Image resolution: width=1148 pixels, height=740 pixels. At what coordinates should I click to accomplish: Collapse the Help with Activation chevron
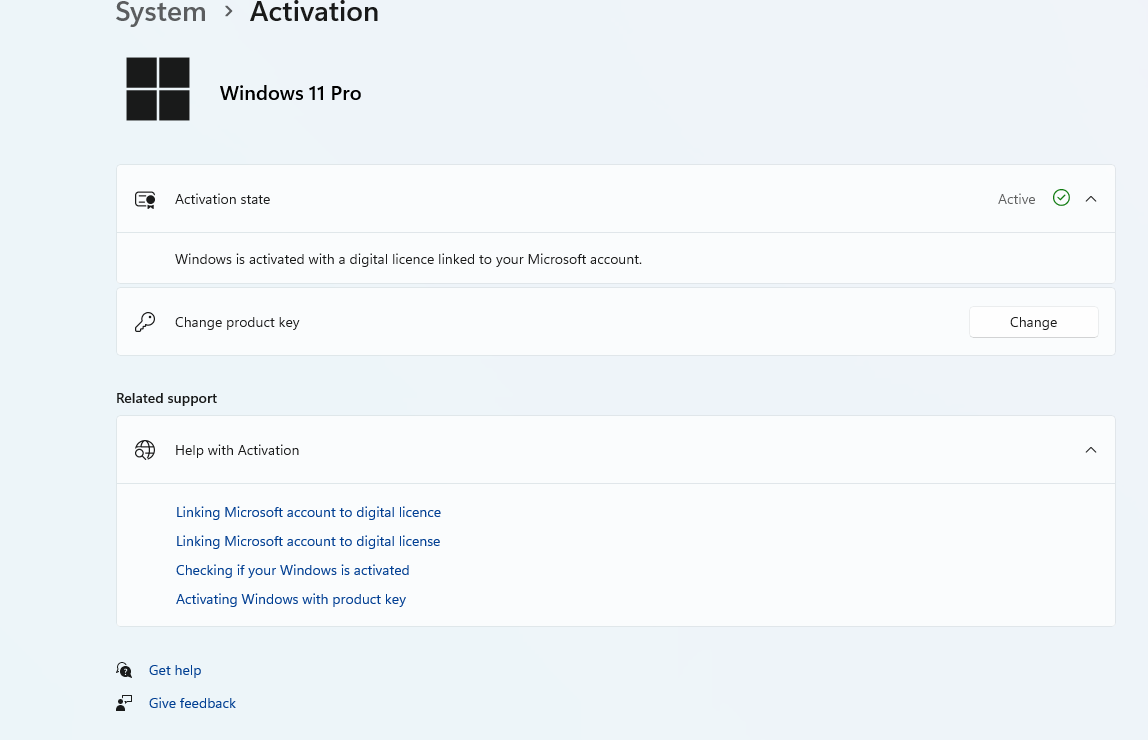1091,450
